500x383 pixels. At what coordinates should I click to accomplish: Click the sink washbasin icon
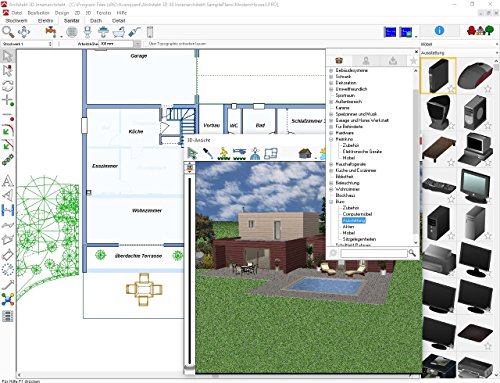click(103, 32)
